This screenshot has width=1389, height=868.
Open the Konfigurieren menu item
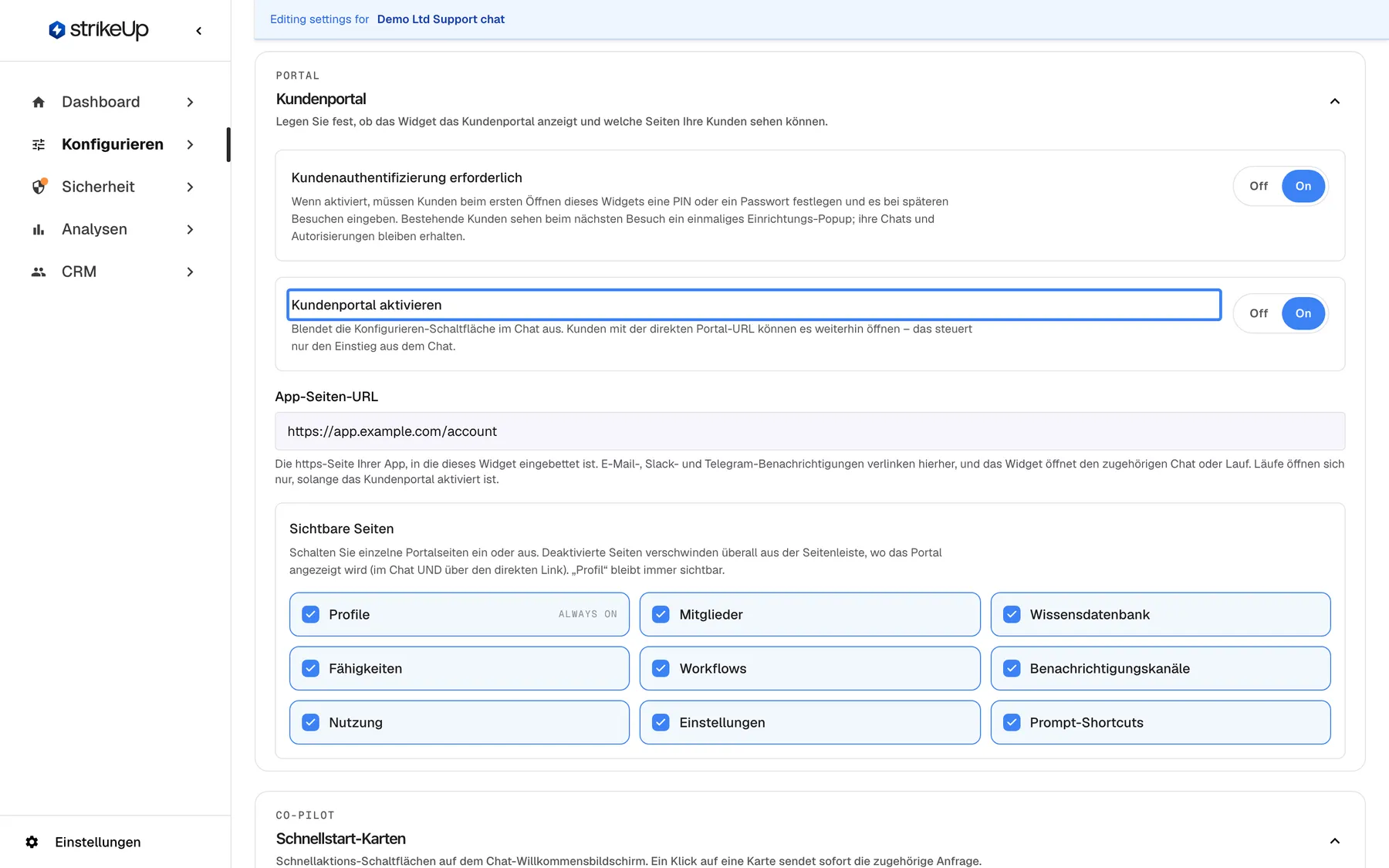tap(114, 144)
